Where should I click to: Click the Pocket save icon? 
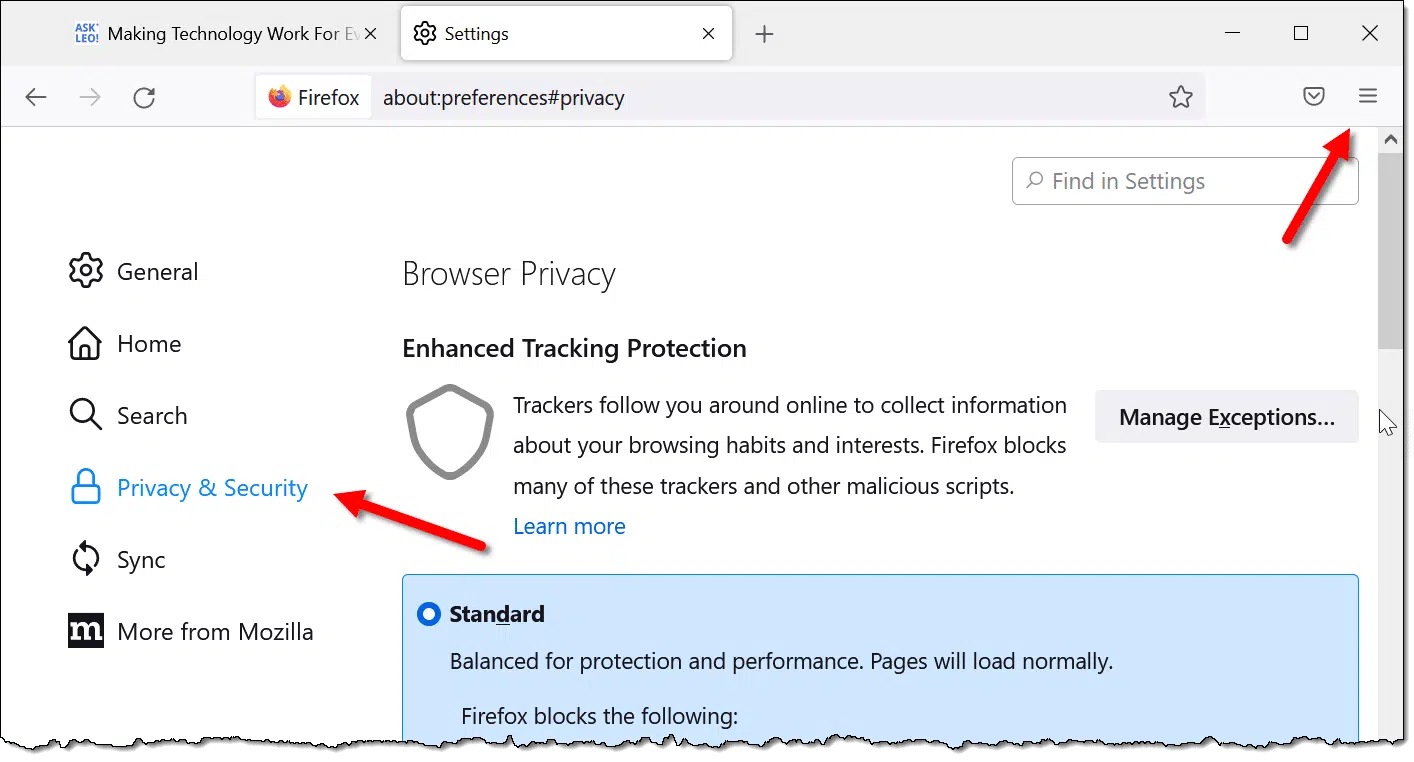click(x=1314, y=97)
